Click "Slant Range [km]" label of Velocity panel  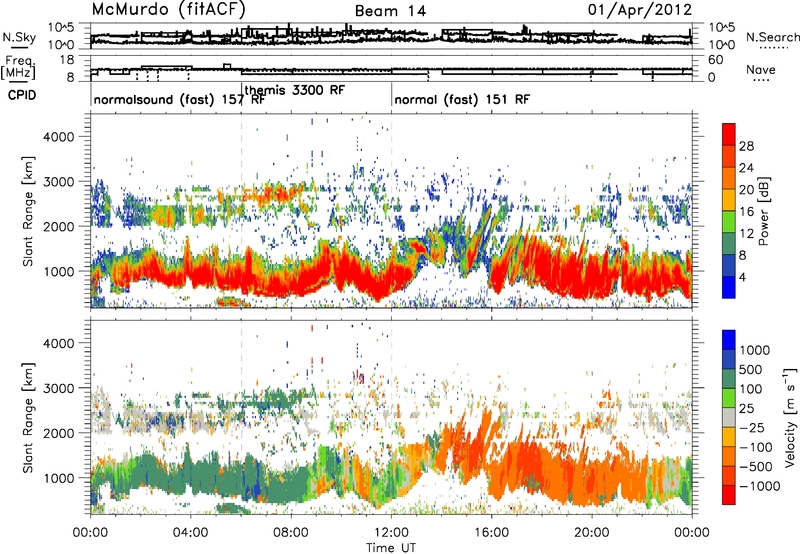(28, 418)
